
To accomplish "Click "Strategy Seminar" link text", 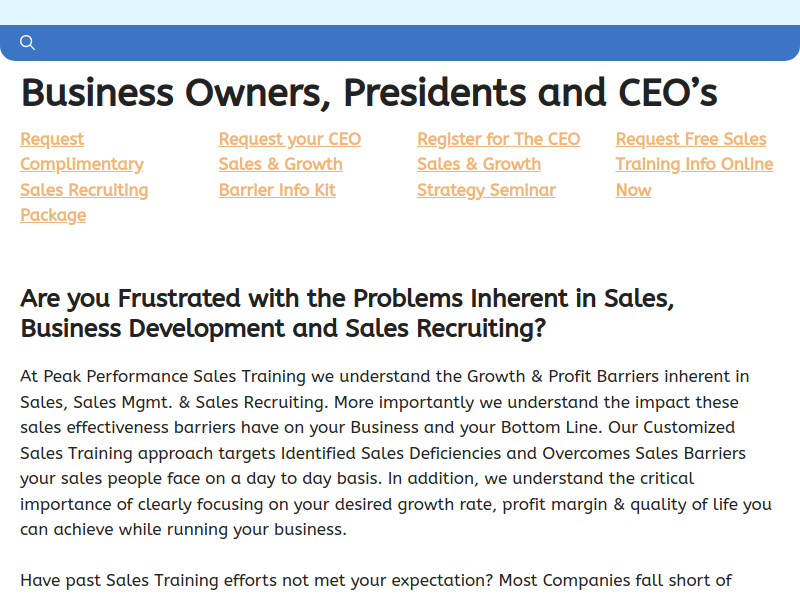I will (x=486, y=190).
